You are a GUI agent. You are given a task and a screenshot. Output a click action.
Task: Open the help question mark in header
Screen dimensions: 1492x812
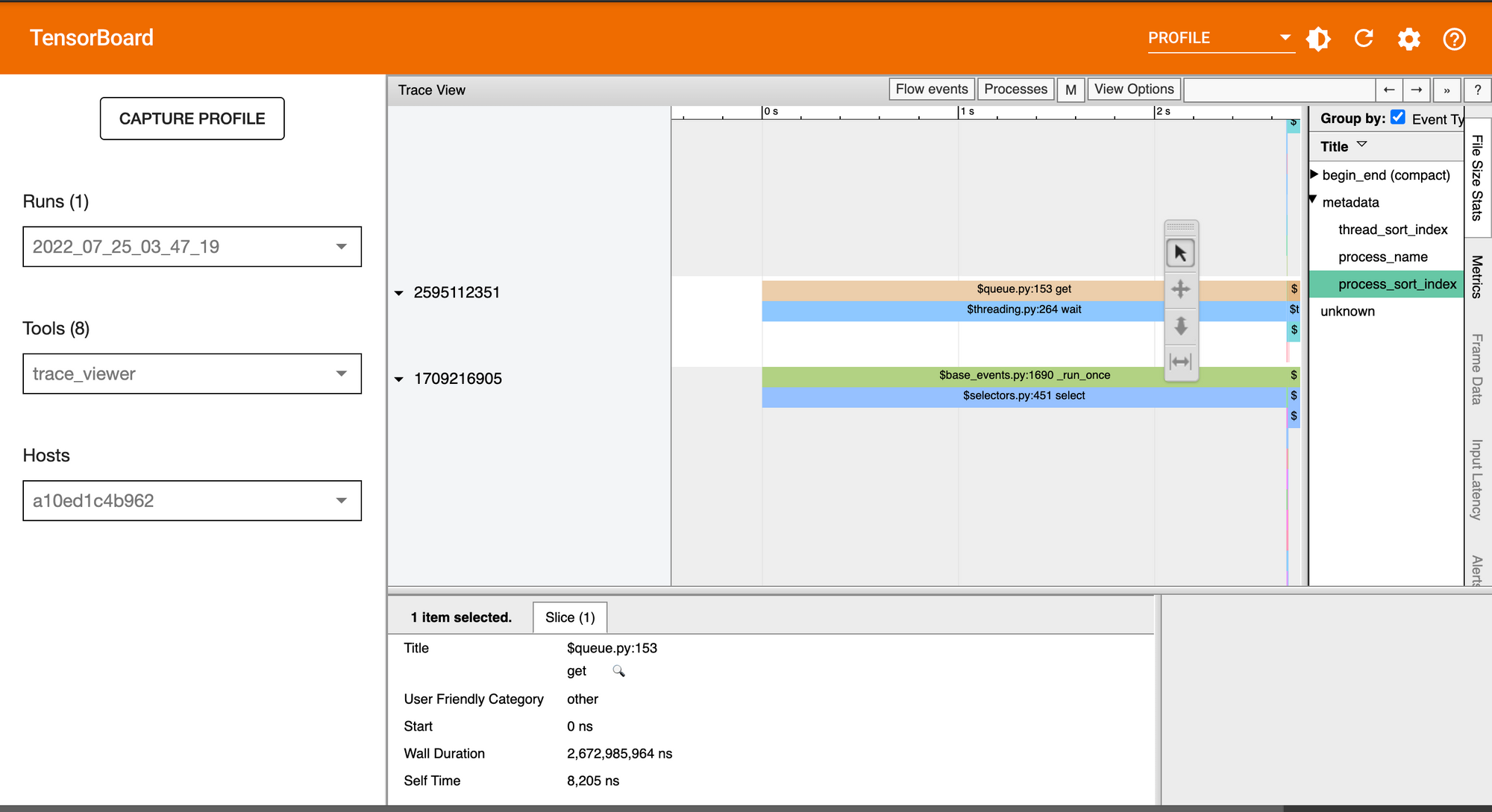click(1454, 39)
